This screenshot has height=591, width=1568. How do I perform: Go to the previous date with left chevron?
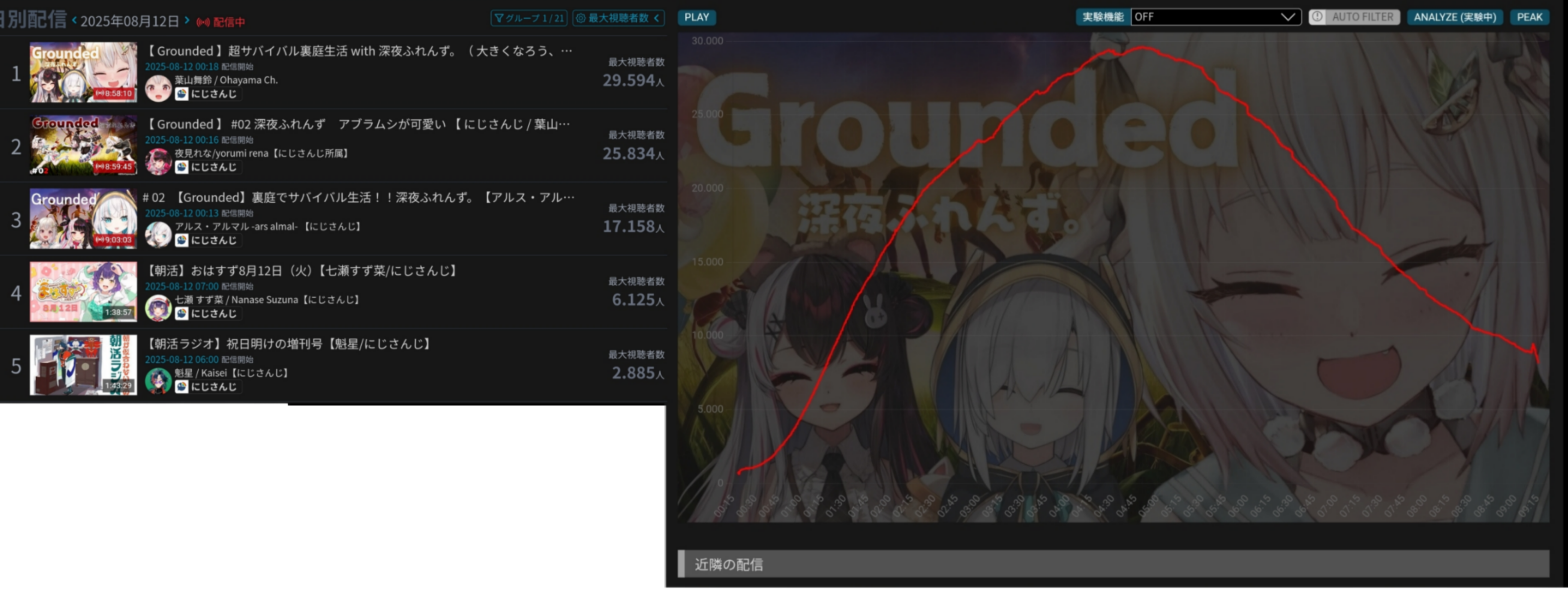pyautogui.click(x=74, y=21)
